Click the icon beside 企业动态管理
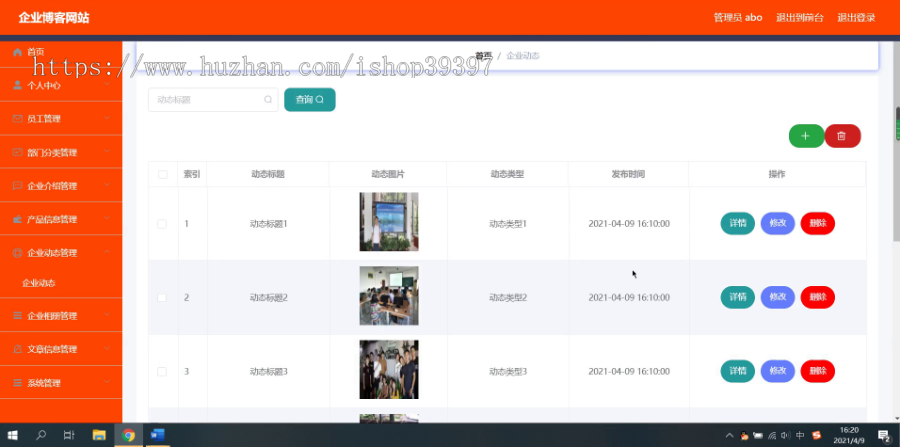 click(17, 252)
